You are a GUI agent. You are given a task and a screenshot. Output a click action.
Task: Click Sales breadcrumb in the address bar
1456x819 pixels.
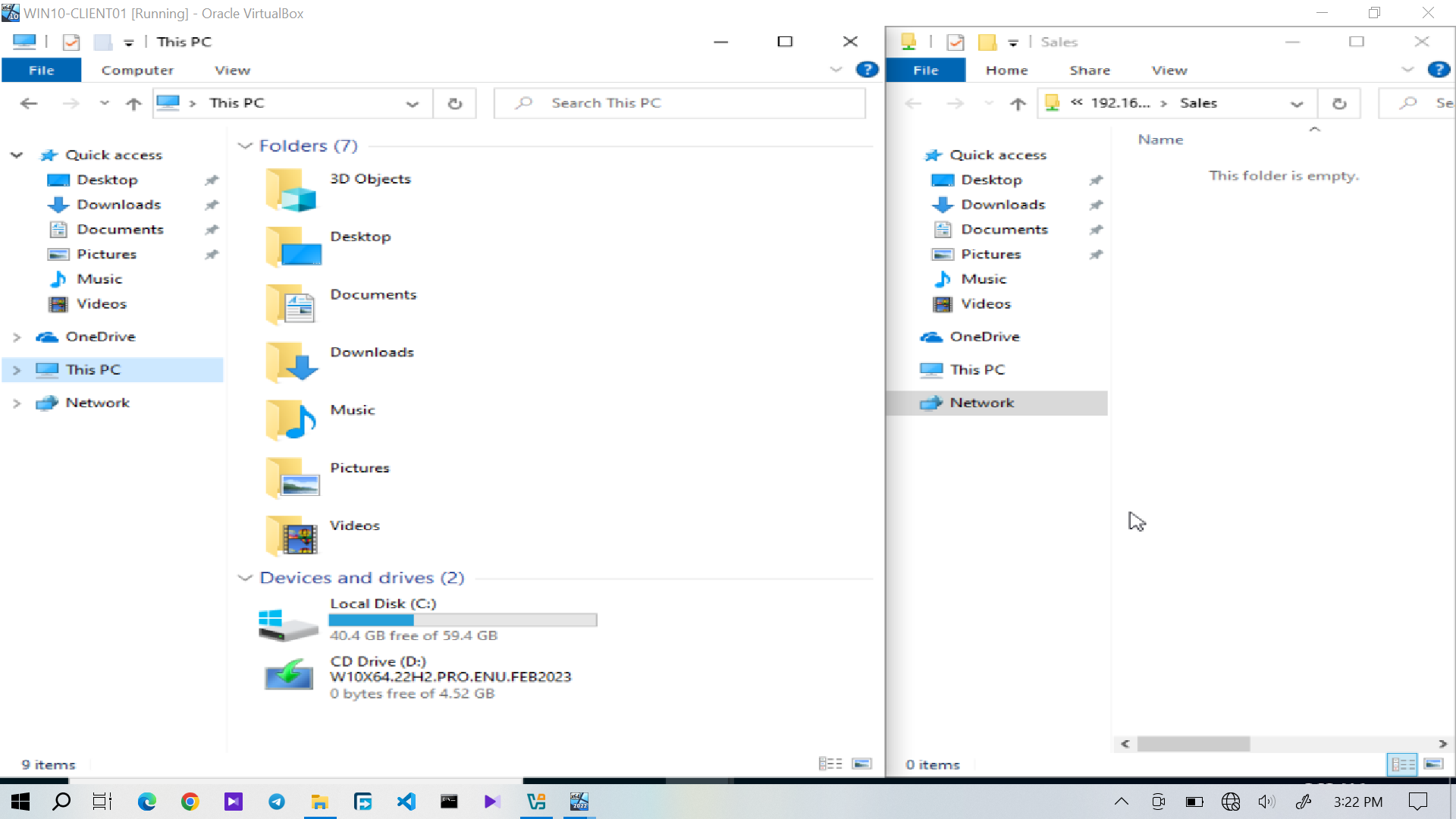tap(1198, 103)
